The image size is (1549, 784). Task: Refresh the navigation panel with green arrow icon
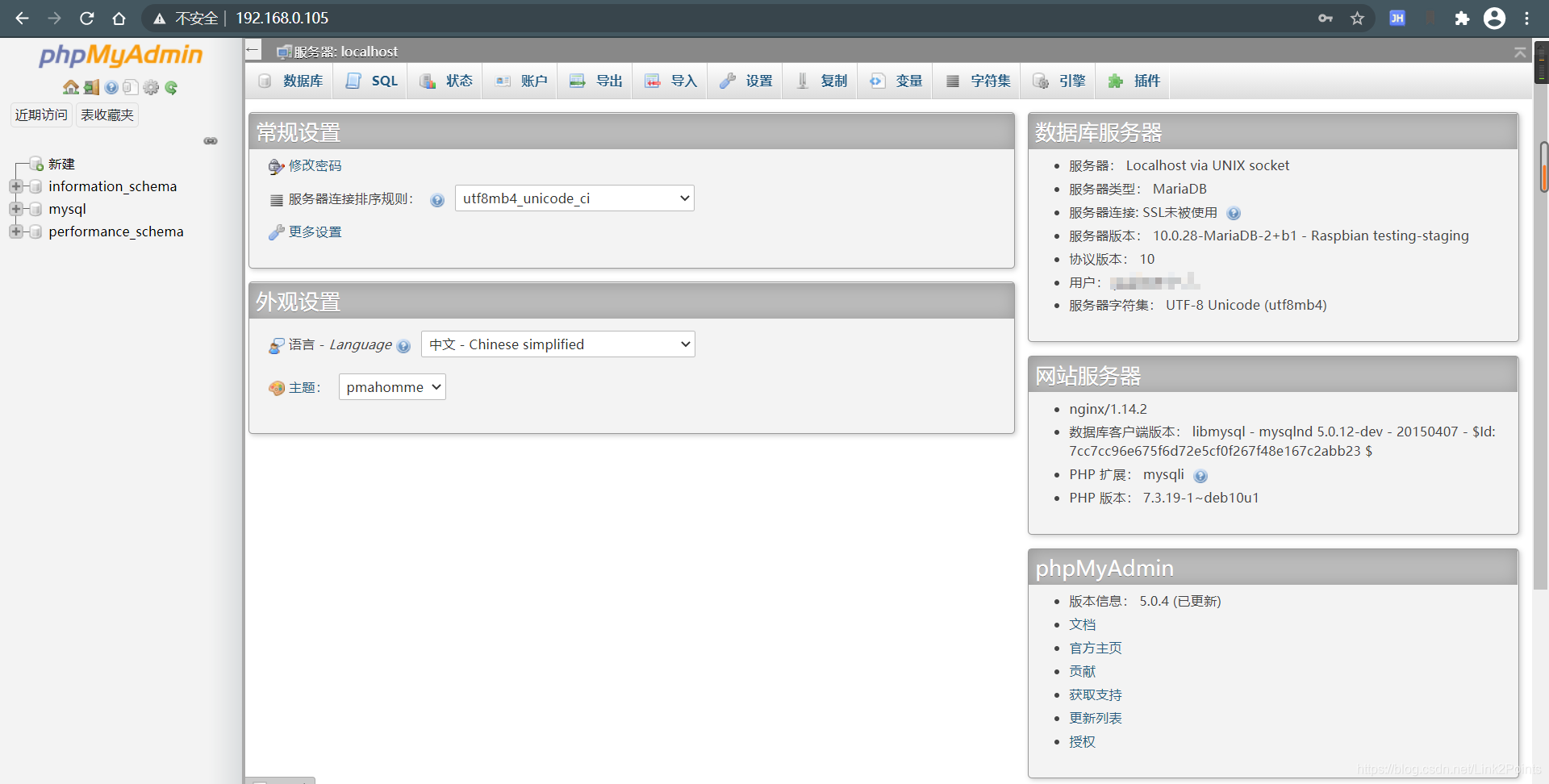coord(170,87)
